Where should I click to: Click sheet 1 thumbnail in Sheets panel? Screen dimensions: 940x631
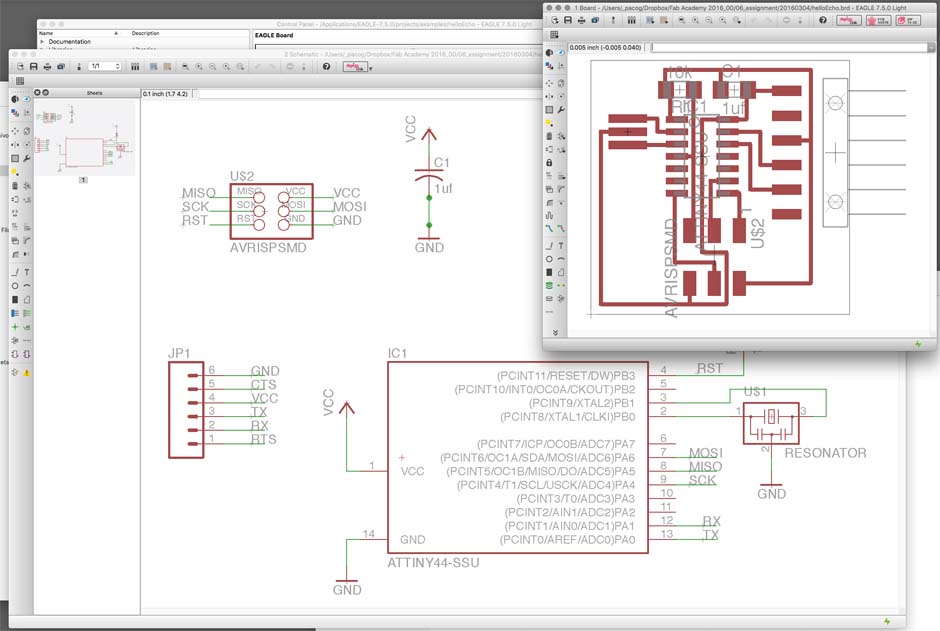[85, 138]
